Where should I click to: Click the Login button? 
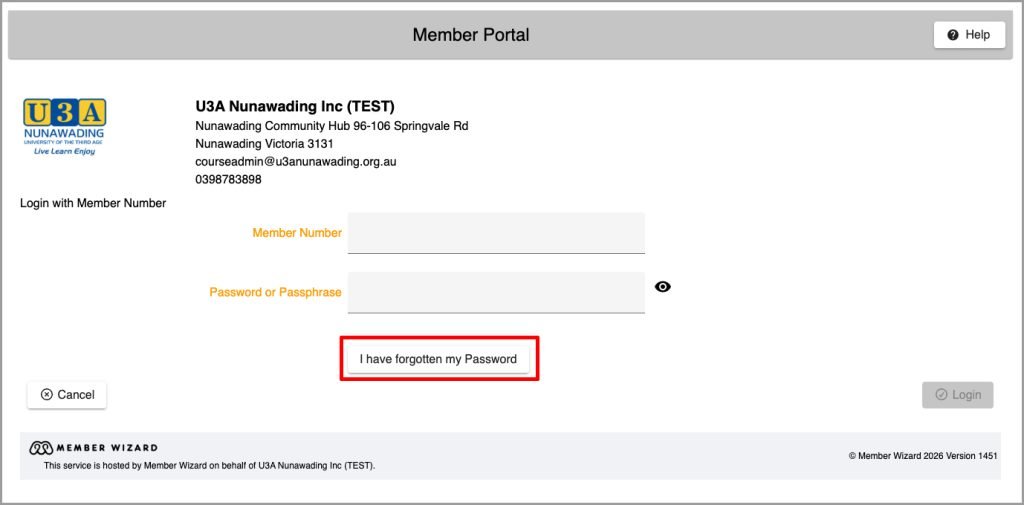click(x=958, y=395)
